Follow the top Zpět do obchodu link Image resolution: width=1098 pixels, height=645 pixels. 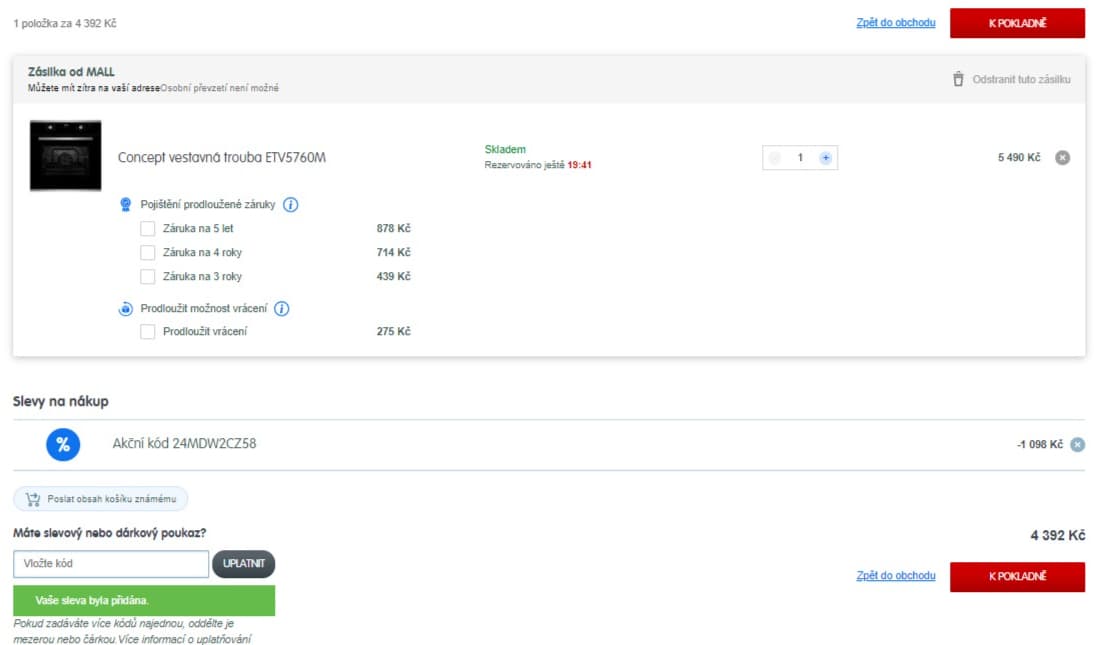896,22
